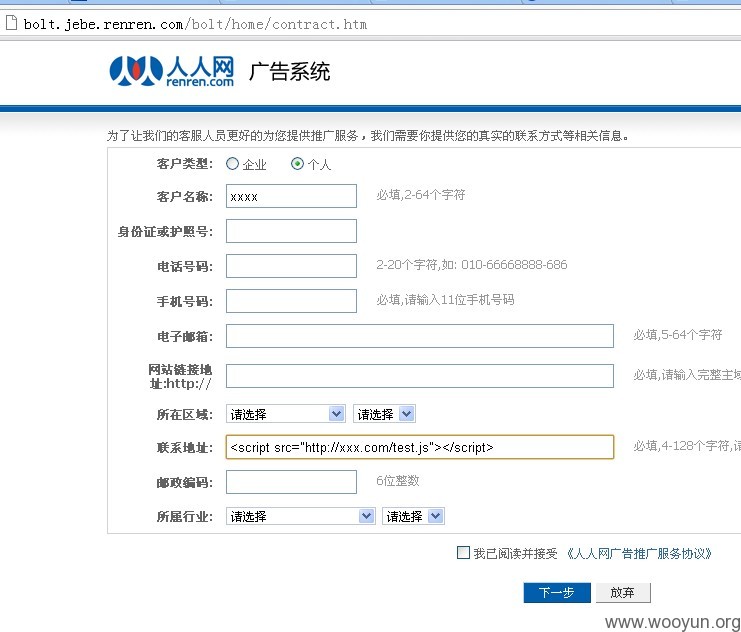The image size is (741, 632).
Task: Click the hint text 必填,请输入11位手机号码
Action: pos(445,300)
